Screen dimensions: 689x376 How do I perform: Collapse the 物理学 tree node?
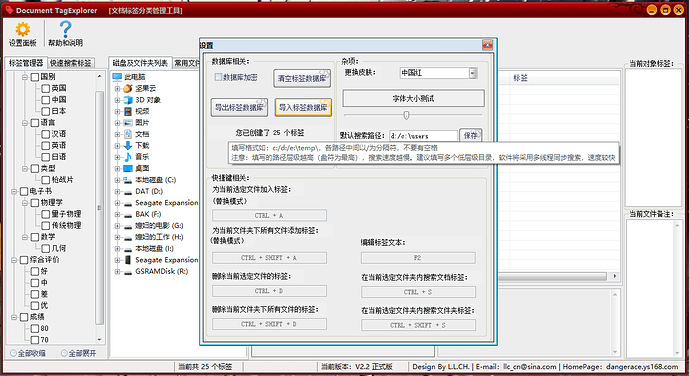pos(25,202)
